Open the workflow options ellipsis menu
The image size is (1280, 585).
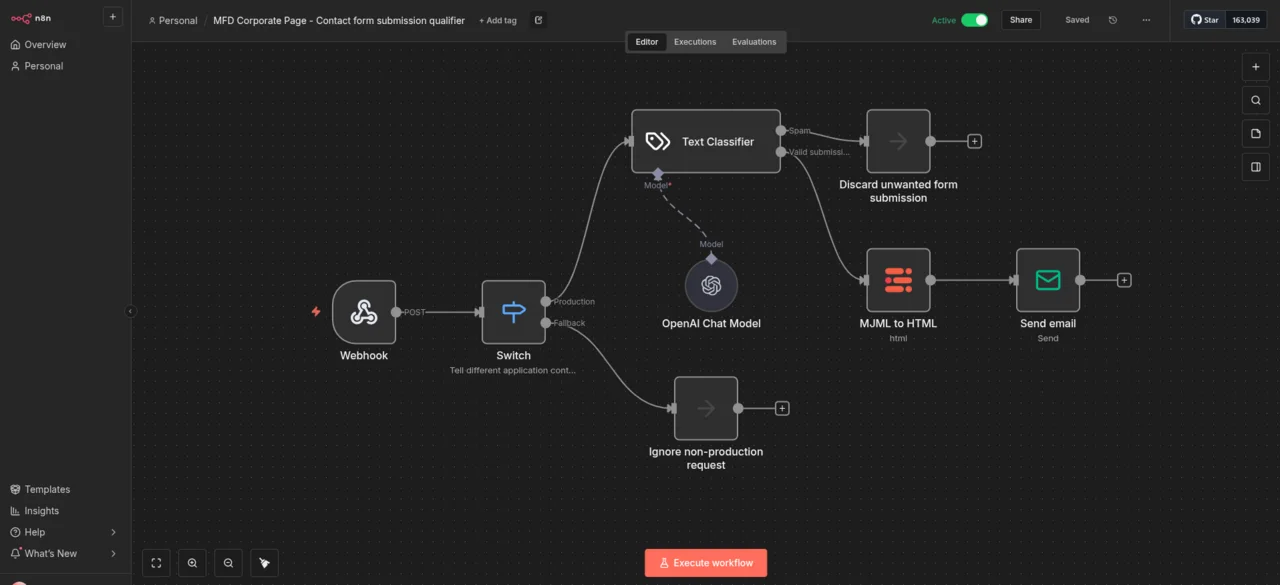(1146, 19)
